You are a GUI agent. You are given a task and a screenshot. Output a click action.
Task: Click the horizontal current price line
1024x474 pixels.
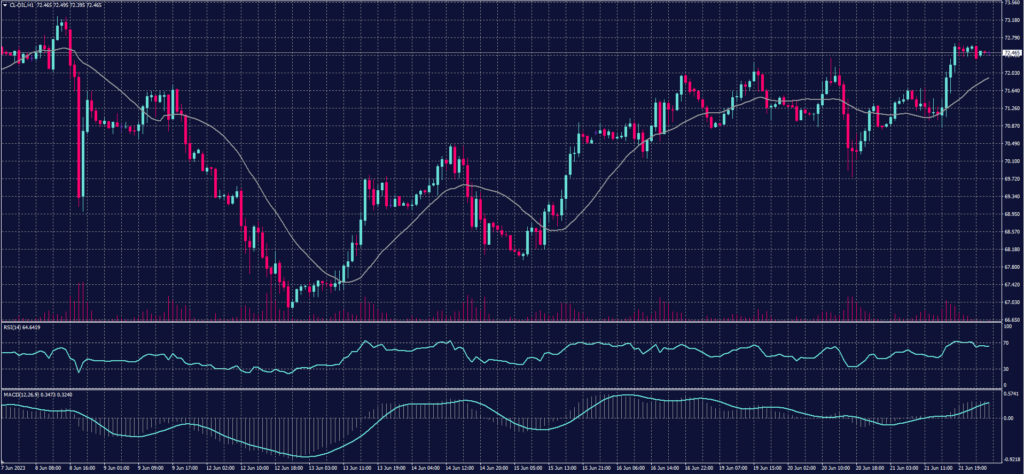point(500,52)
